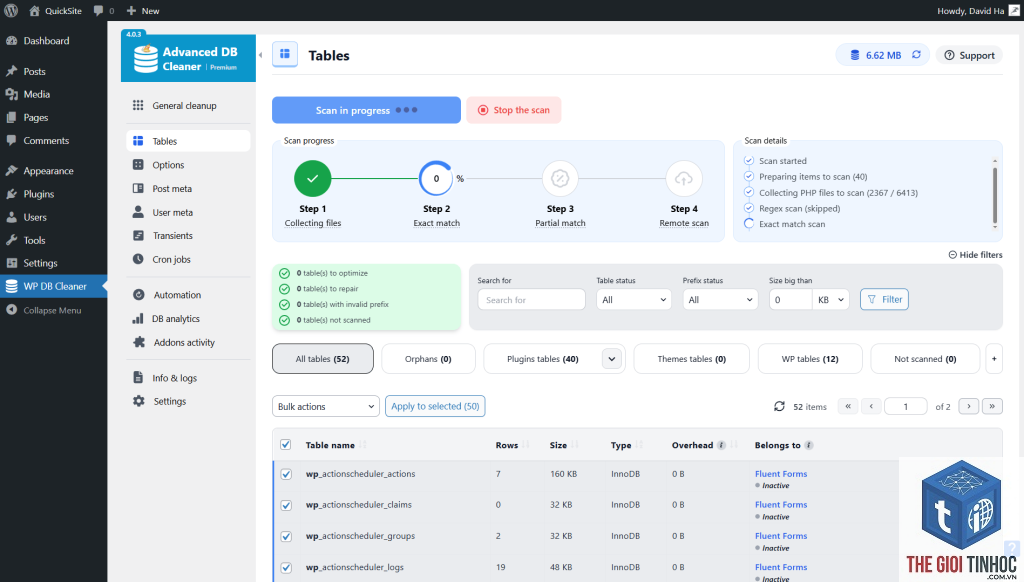
Task: Open the Posts pin icon
Action: click(x=11, y=71)
